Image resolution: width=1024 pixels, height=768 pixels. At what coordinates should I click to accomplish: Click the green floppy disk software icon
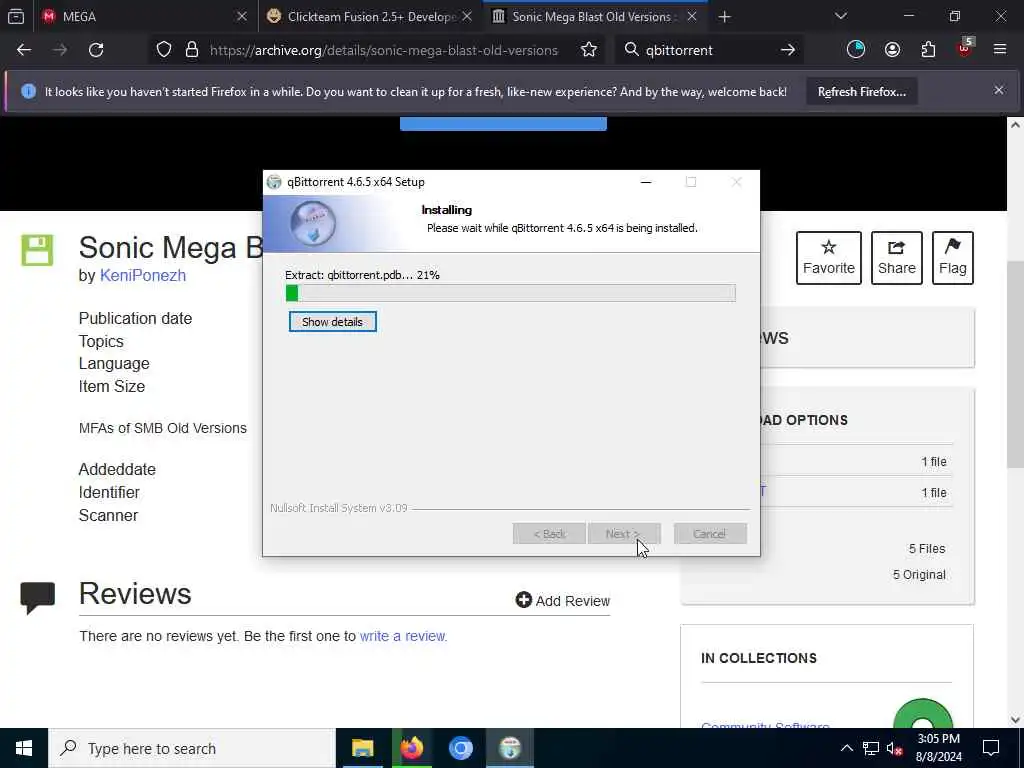coord(37,250)
